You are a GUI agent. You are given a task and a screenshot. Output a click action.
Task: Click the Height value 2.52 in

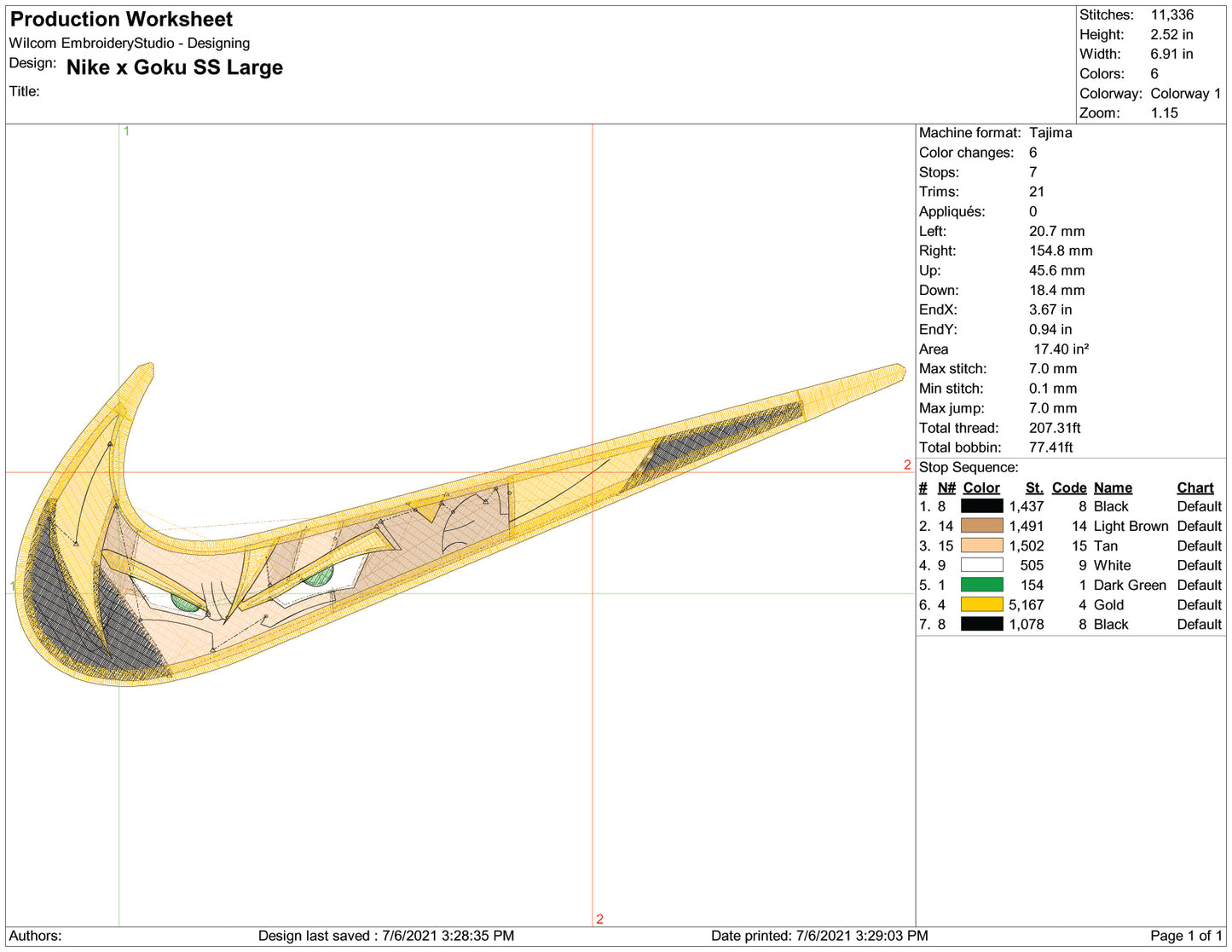pyautogui.click(x=1171, y=34)
